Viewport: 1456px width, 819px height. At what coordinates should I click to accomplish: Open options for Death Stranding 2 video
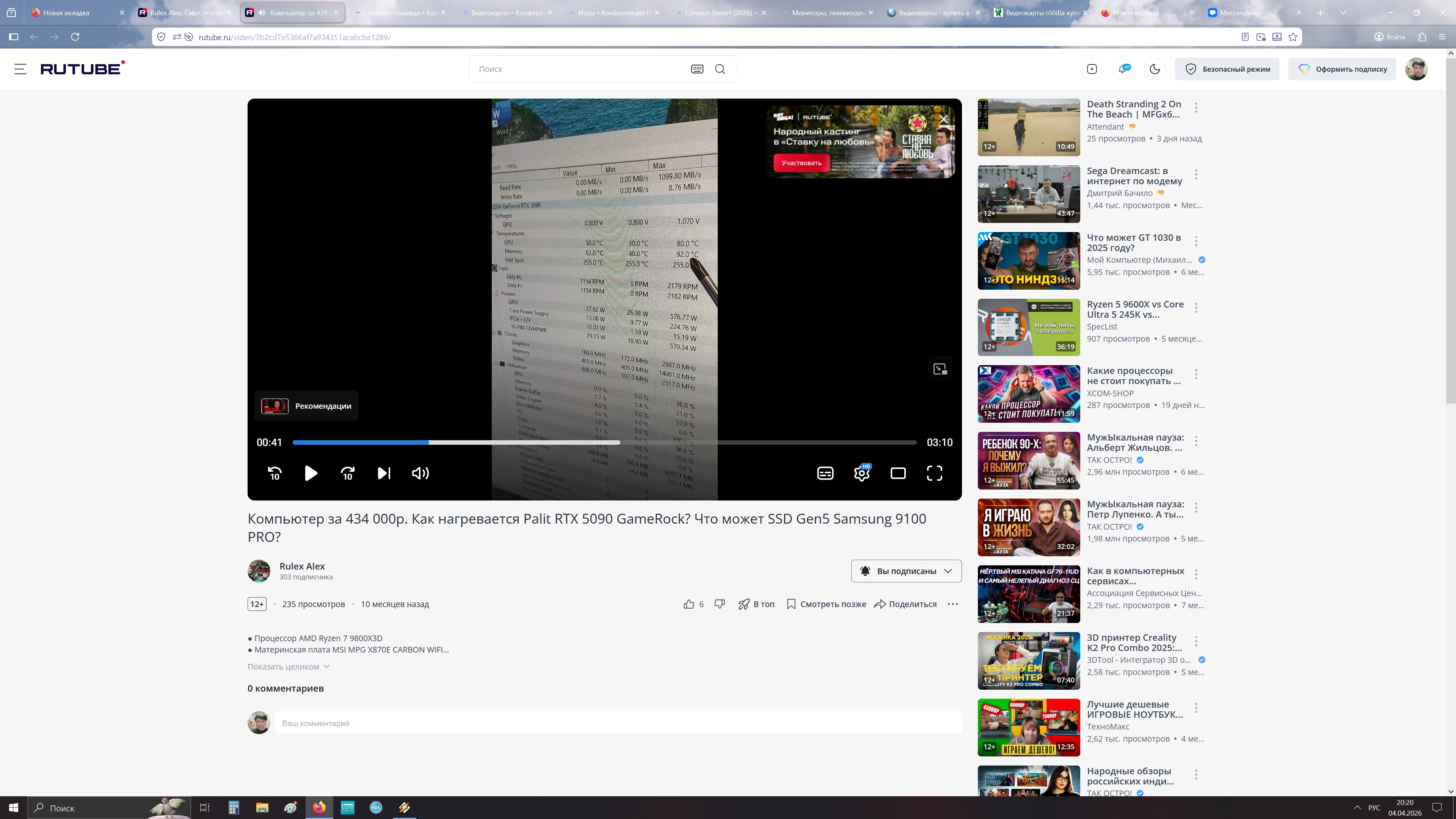point(1196,107)
